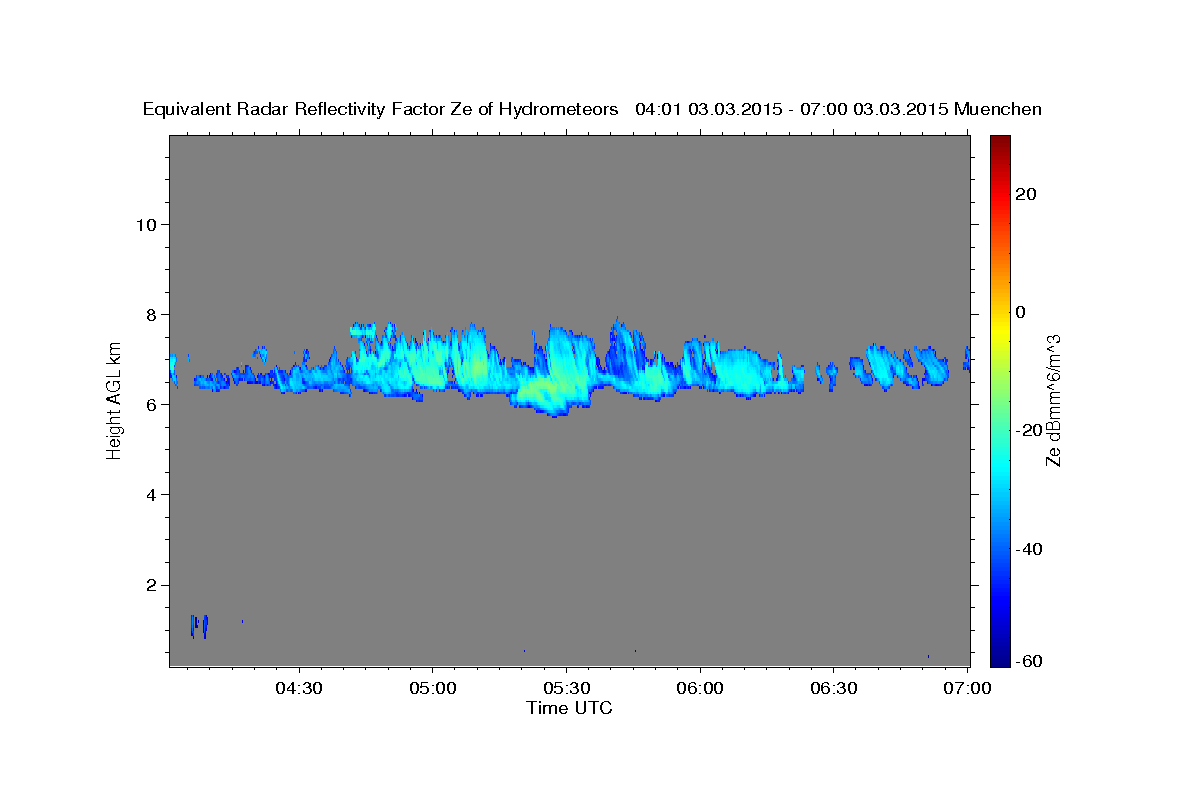Viewport: 1200px width, 800px height.
Task: Click the time axis label '06:00'
Action: pyautogui.click(x=700, y=689)
